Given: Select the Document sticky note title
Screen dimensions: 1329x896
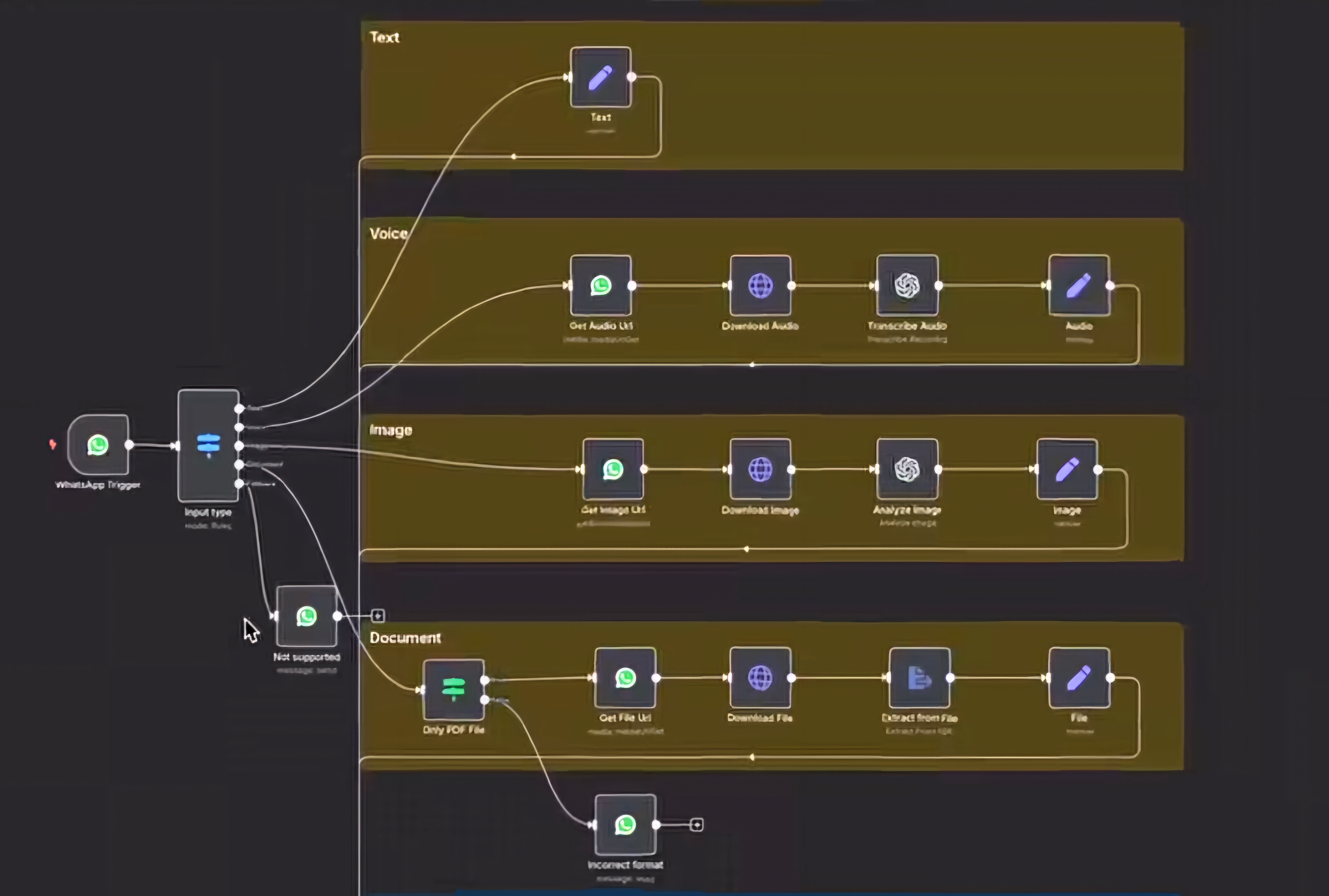Looking at the screenshot, I should point(405,638).
